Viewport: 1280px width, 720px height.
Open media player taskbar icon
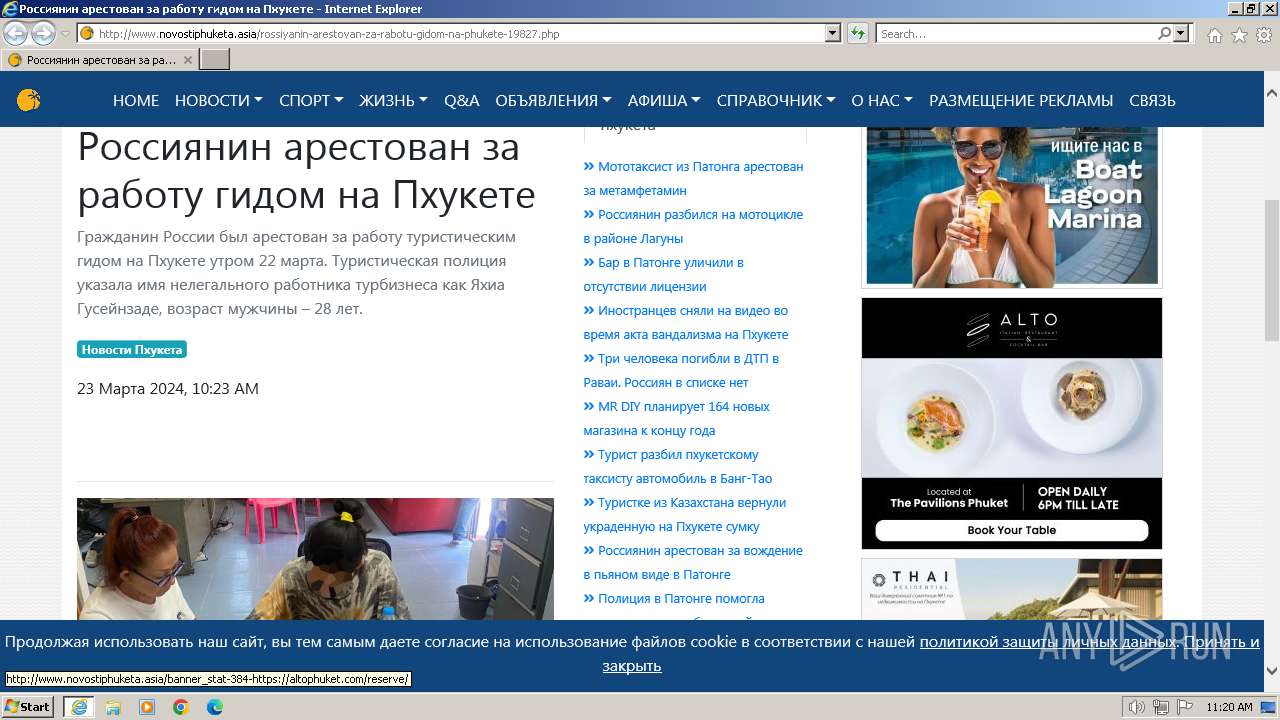coord(147,707)
